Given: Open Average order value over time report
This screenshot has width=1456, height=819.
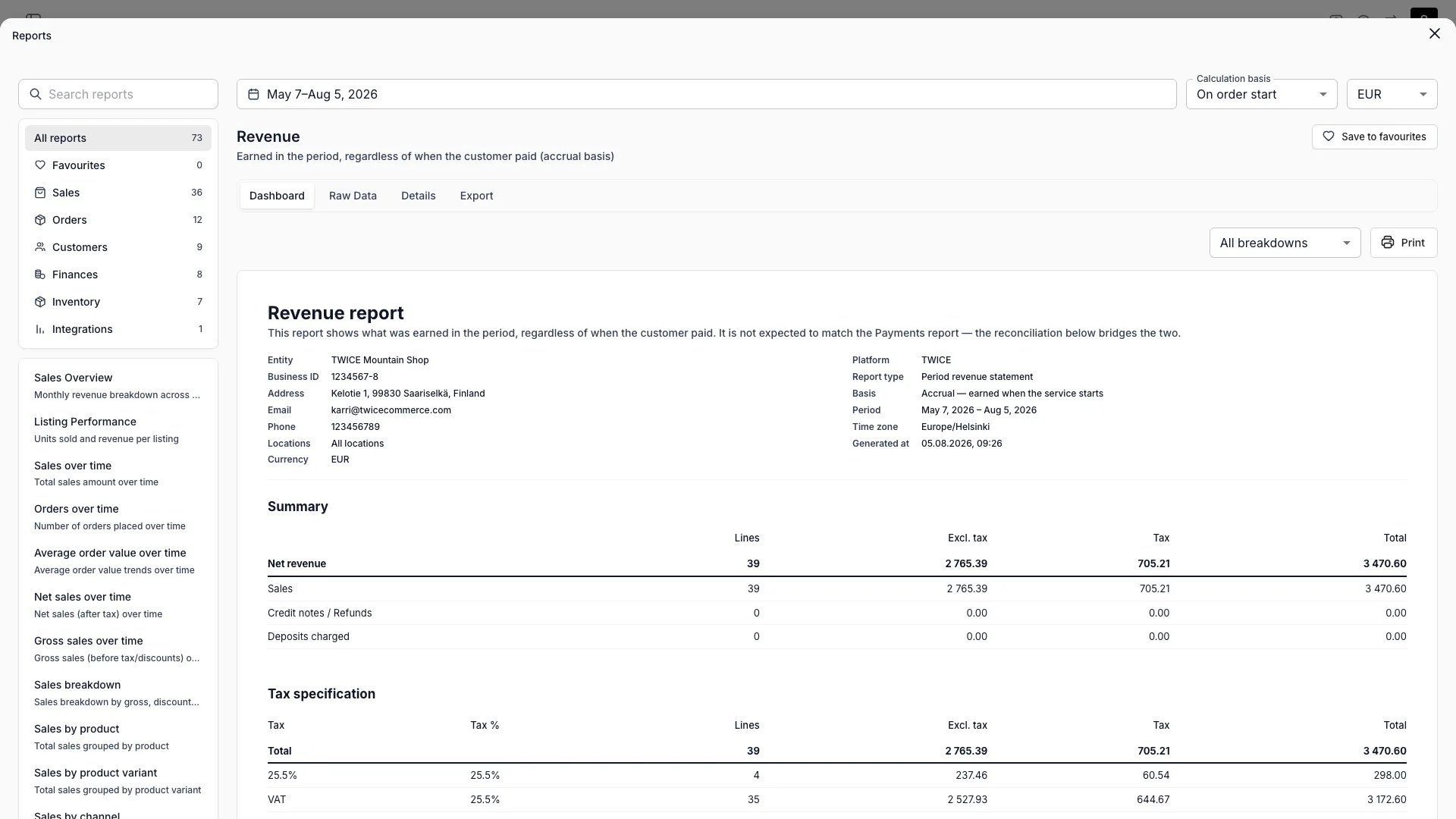Looking at the screenshot, I should (118, 561).
